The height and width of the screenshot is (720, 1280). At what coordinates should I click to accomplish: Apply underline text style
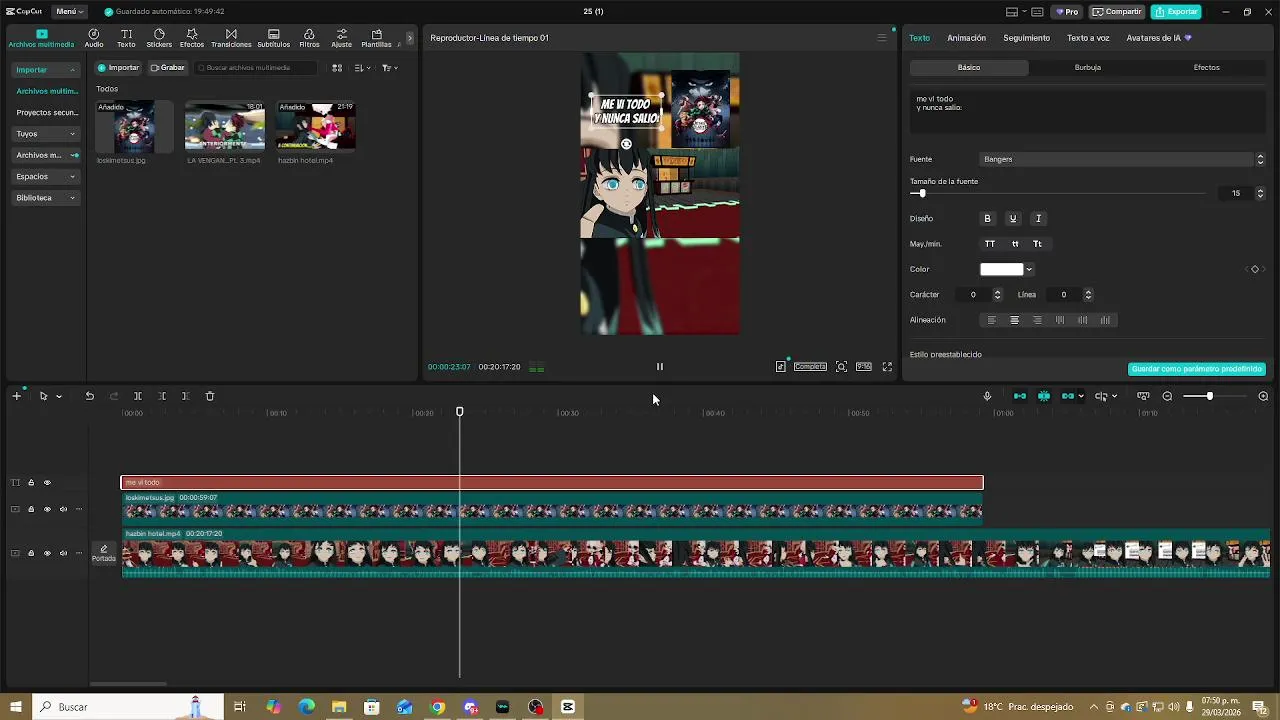1012,218
